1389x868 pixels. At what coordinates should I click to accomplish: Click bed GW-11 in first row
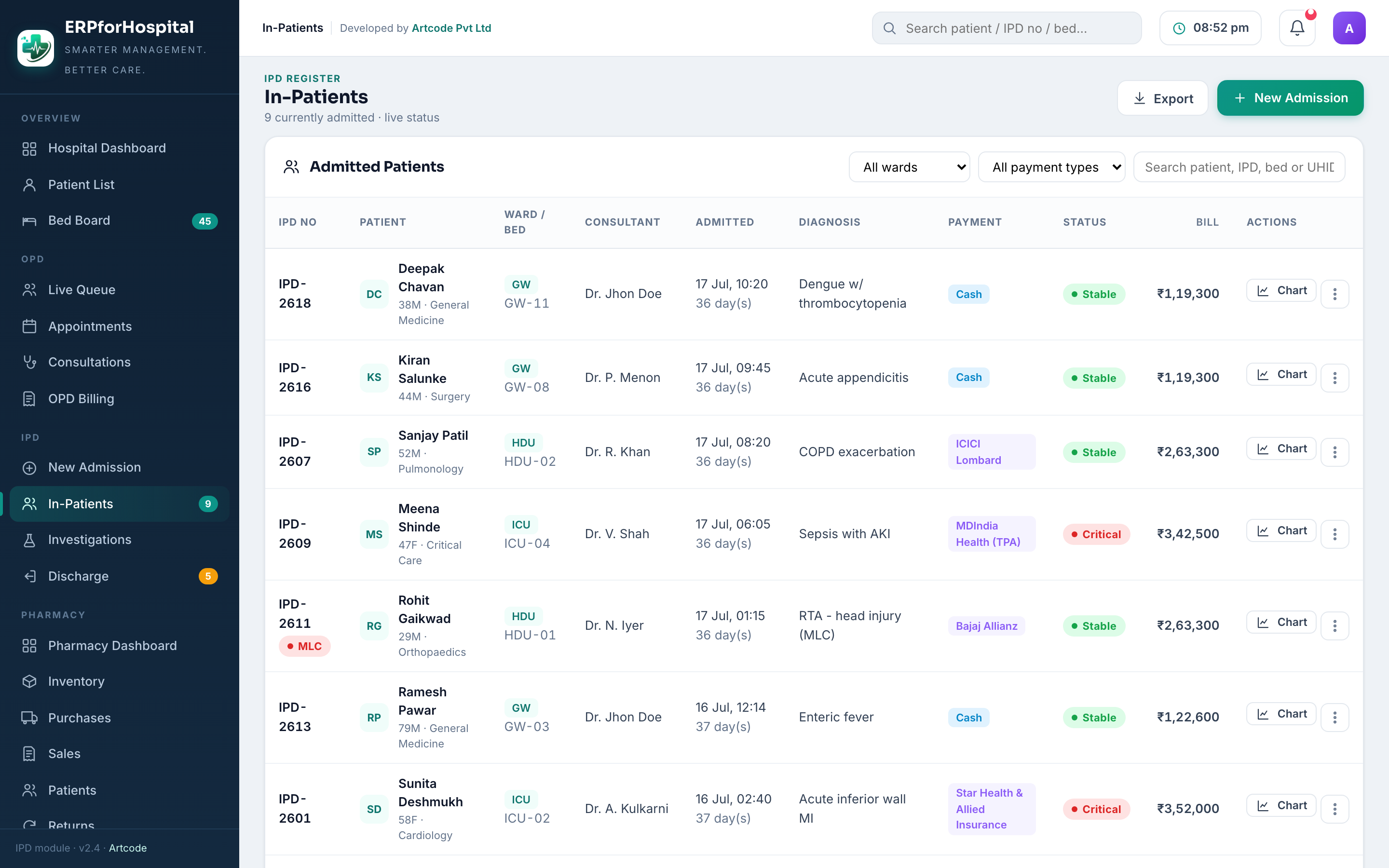click(526, 303)
